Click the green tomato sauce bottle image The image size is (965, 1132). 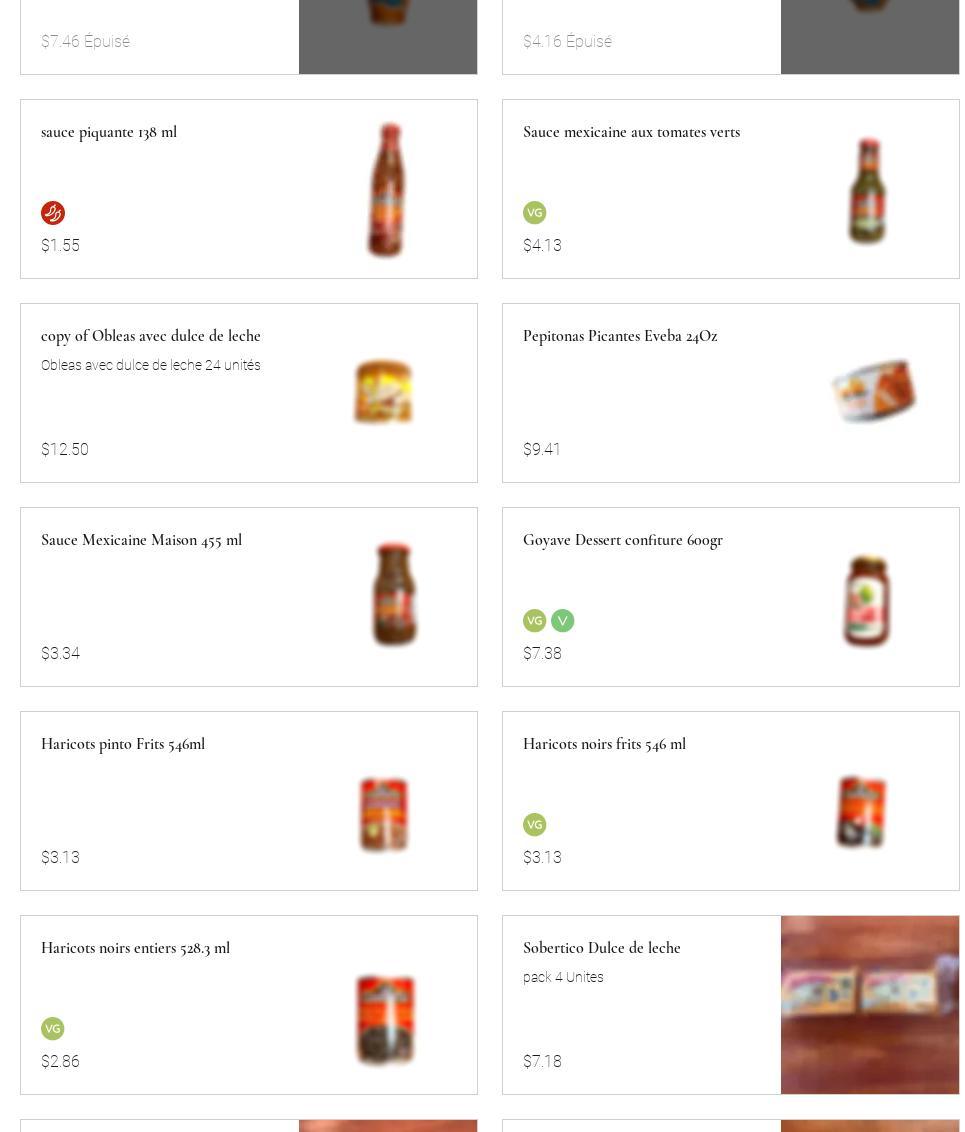click(x=868, y=191)
